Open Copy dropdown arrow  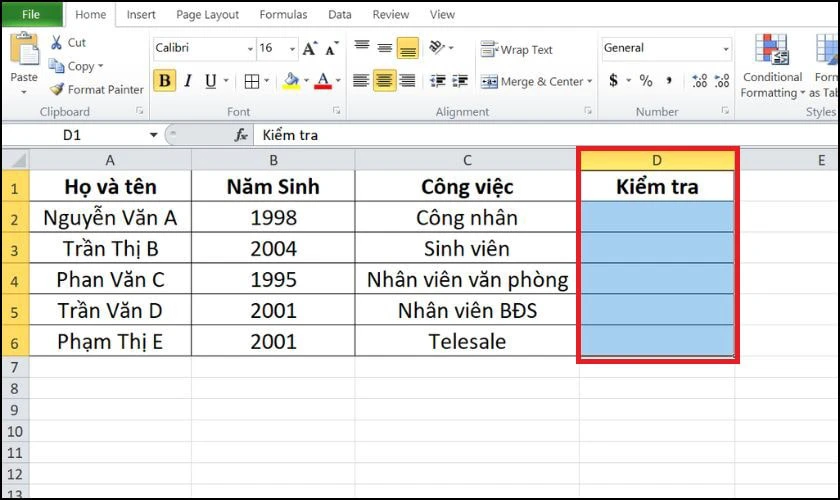tap(100, 66)
